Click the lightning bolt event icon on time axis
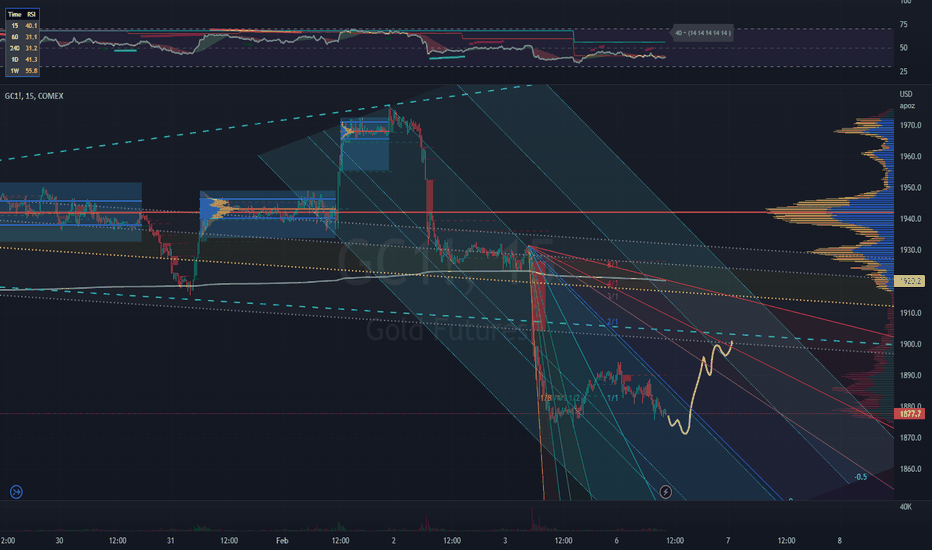Screen dimensions: 932x550 point(666,492)
